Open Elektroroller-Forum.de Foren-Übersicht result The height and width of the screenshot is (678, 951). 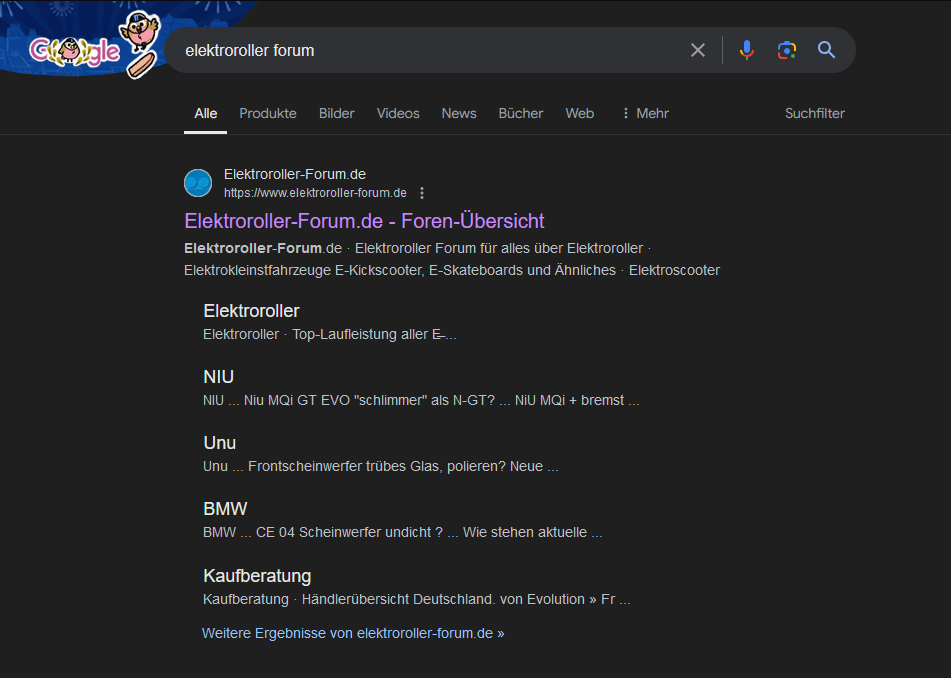pyautogui.click(x=364, y=221)
